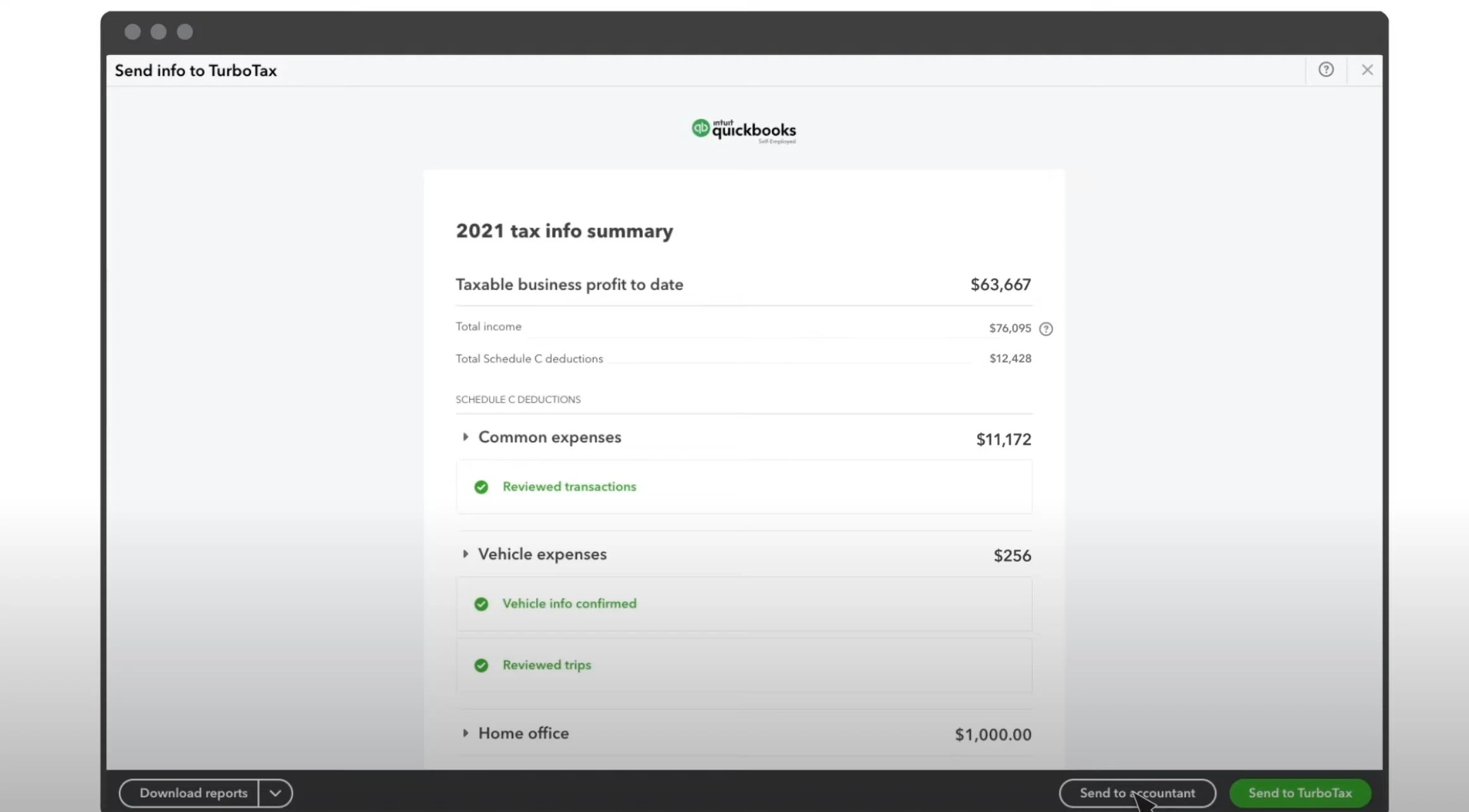The image size is (1469, 812).
Task: Open the Reviewed trips link
Action: point(546,665)
